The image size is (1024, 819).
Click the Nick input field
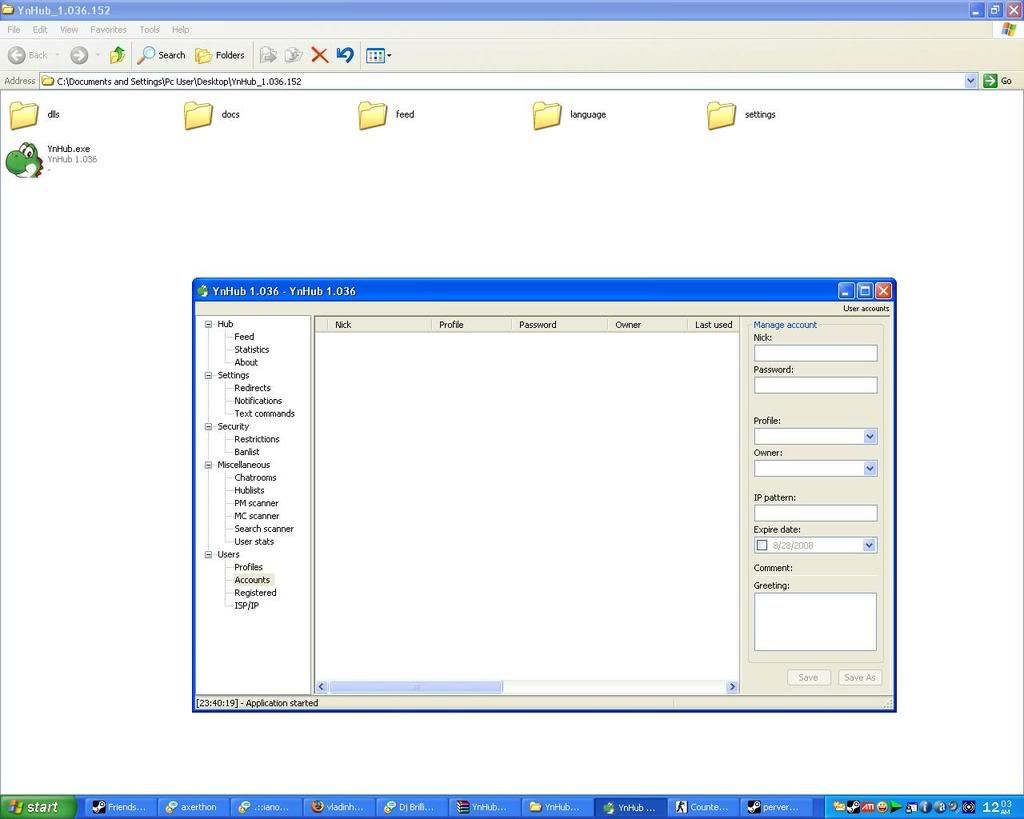point(815,353)
